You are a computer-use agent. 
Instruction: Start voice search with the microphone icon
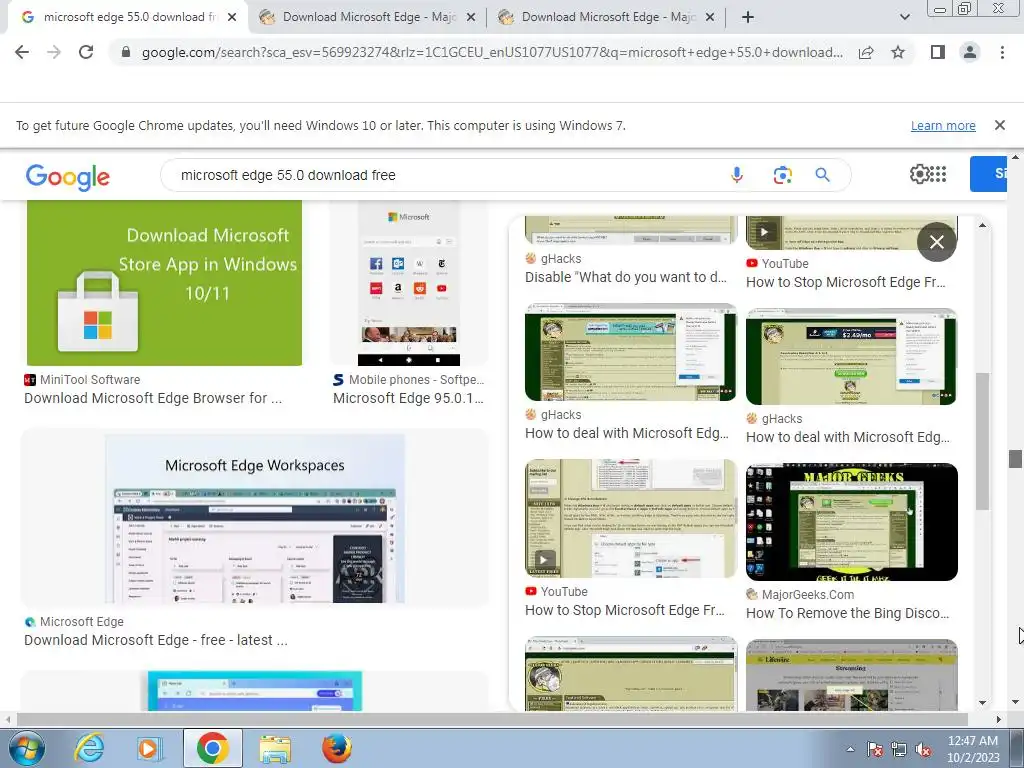[737, 175]
